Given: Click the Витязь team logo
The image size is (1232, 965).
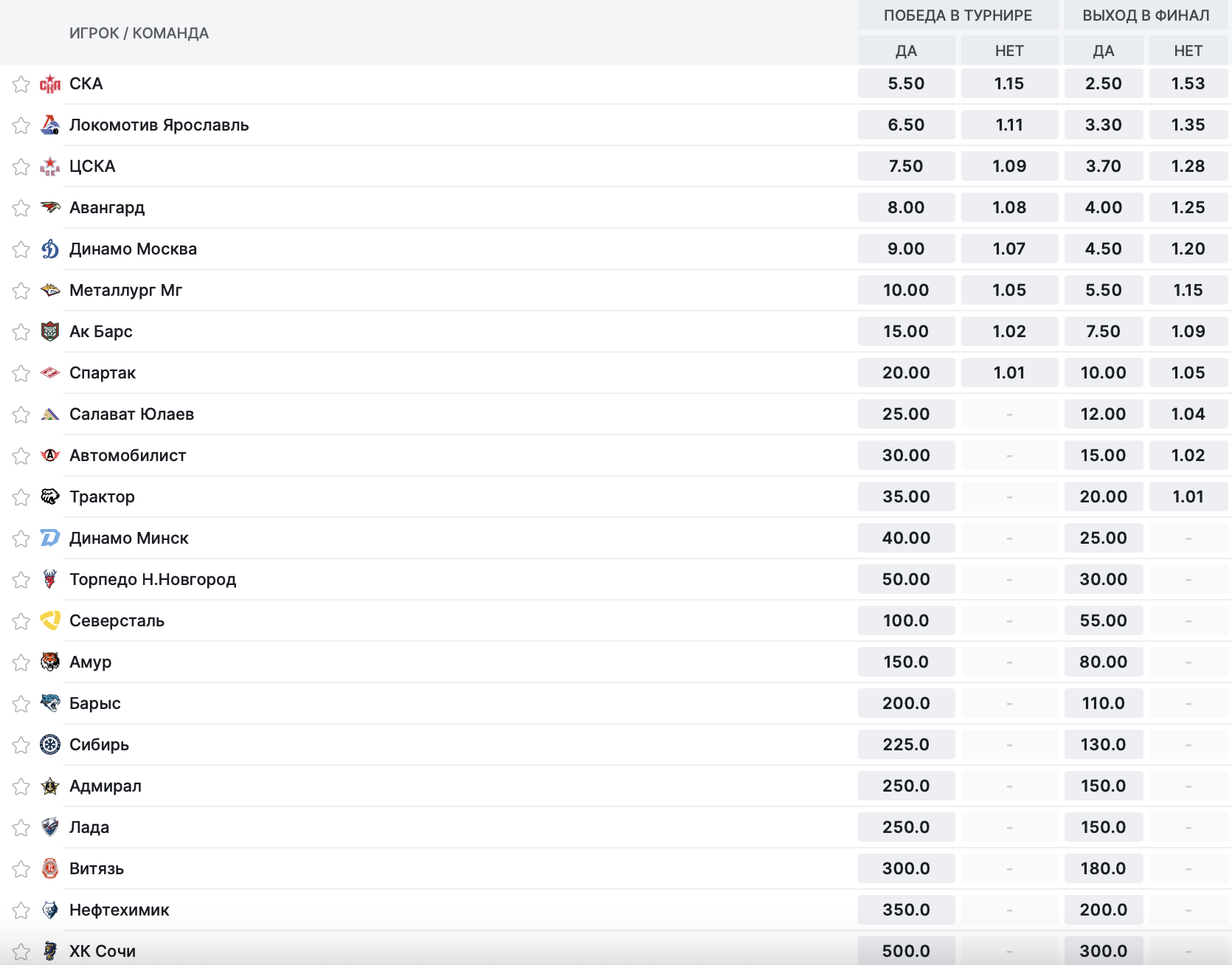Looking at the screenshot, I should tap(50, 869).
